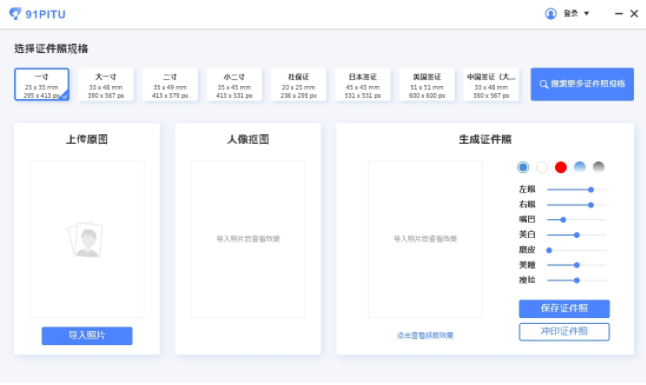Viewport: 646px width, 385px height.
Task: Select the 大一寸 photo size option
Action: [106, 85]
